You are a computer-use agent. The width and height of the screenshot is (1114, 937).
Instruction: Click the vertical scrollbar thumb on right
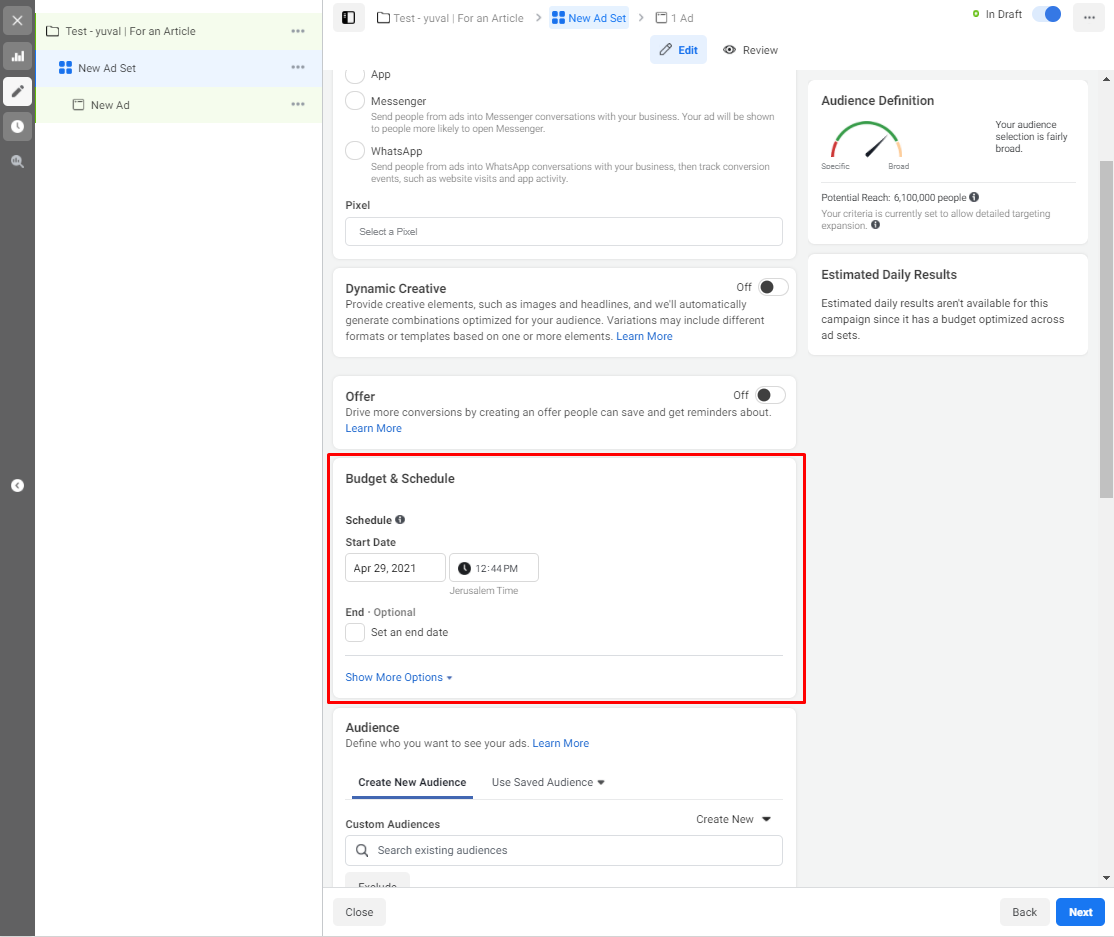click(1106, 329)
